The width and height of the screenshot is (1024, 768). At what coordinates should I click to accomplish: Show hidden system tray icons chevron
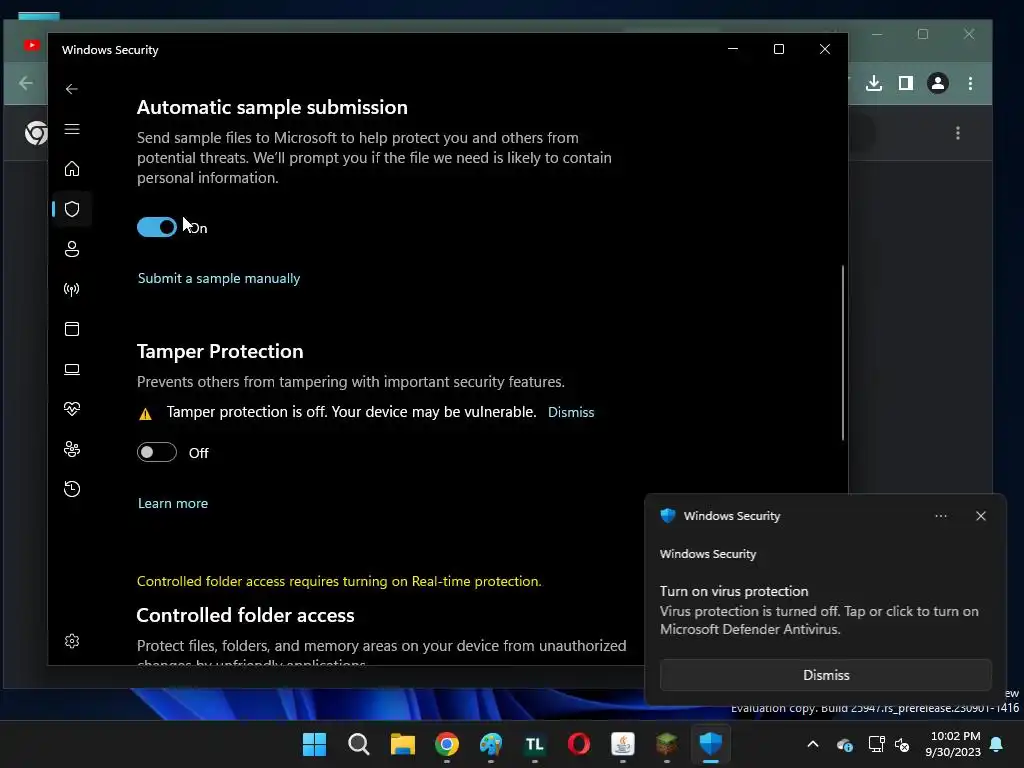pos(813,744)
